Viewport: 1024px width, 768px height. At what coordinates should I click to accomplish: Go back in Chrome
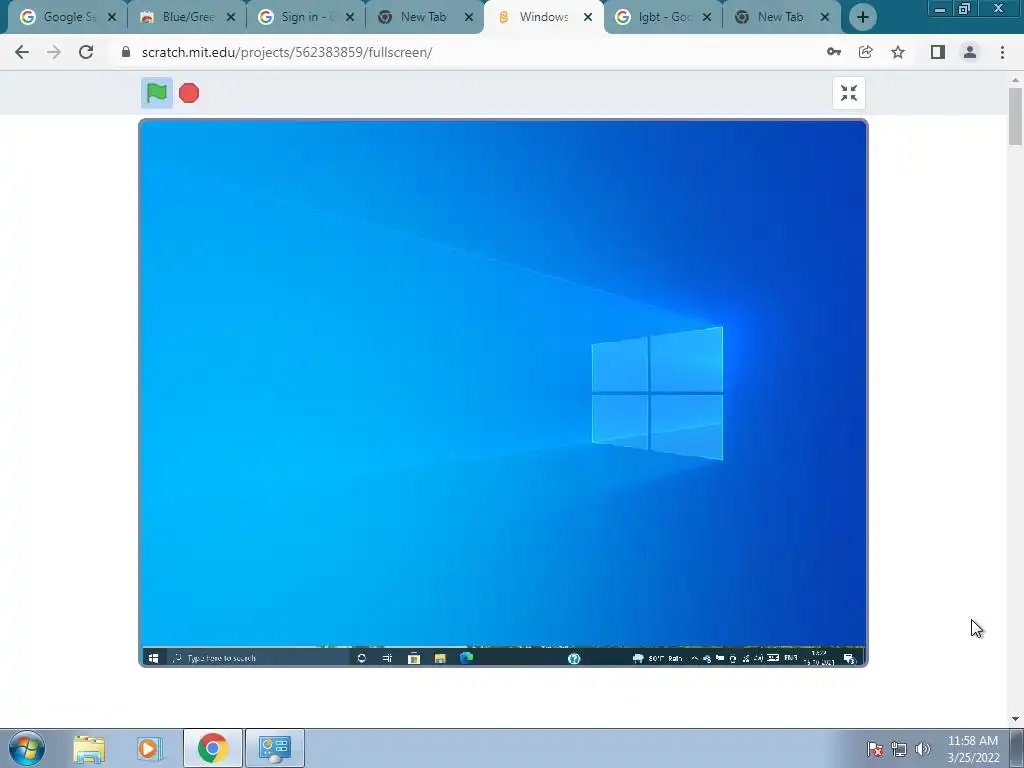[x=22, y=52]
